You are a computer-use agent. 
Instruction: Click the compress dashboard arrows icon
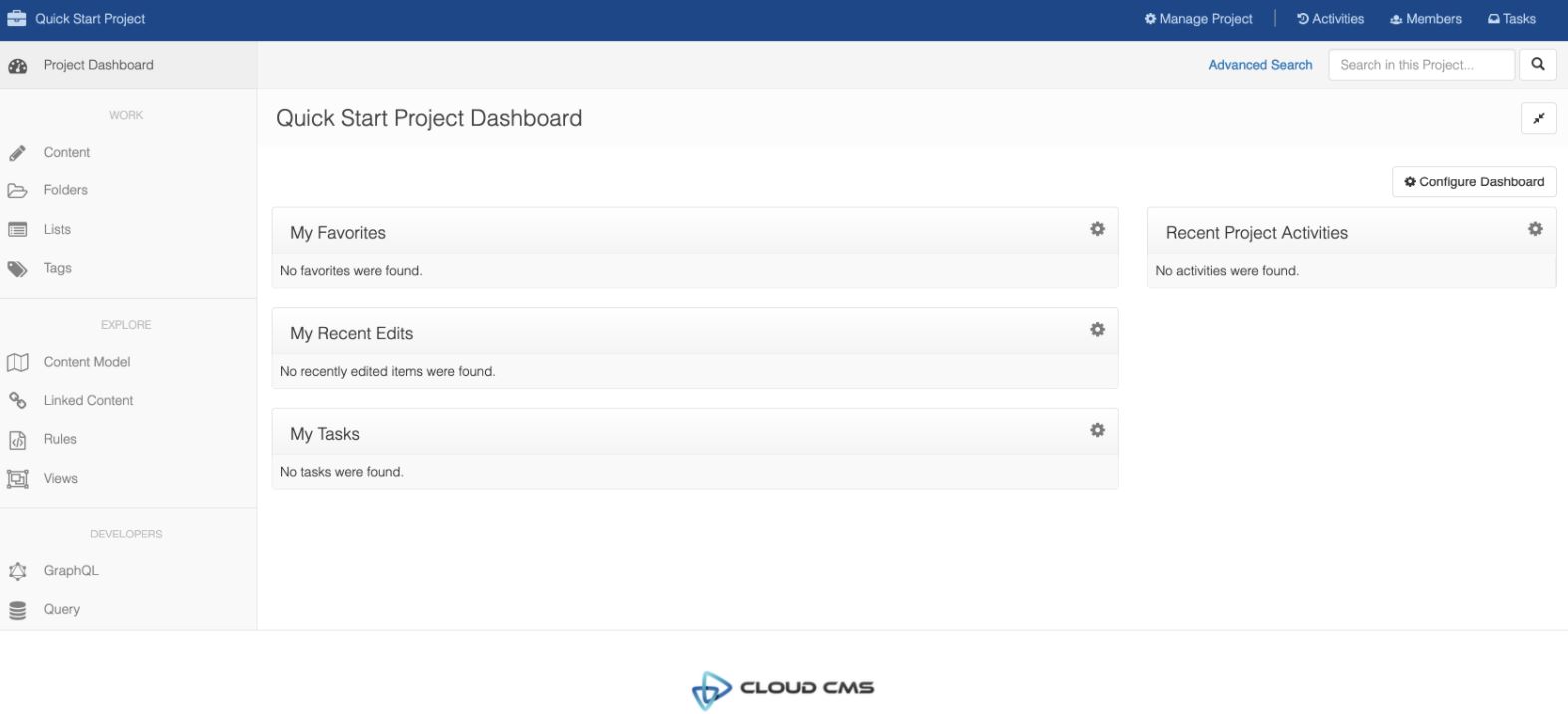click(1539, 118)
